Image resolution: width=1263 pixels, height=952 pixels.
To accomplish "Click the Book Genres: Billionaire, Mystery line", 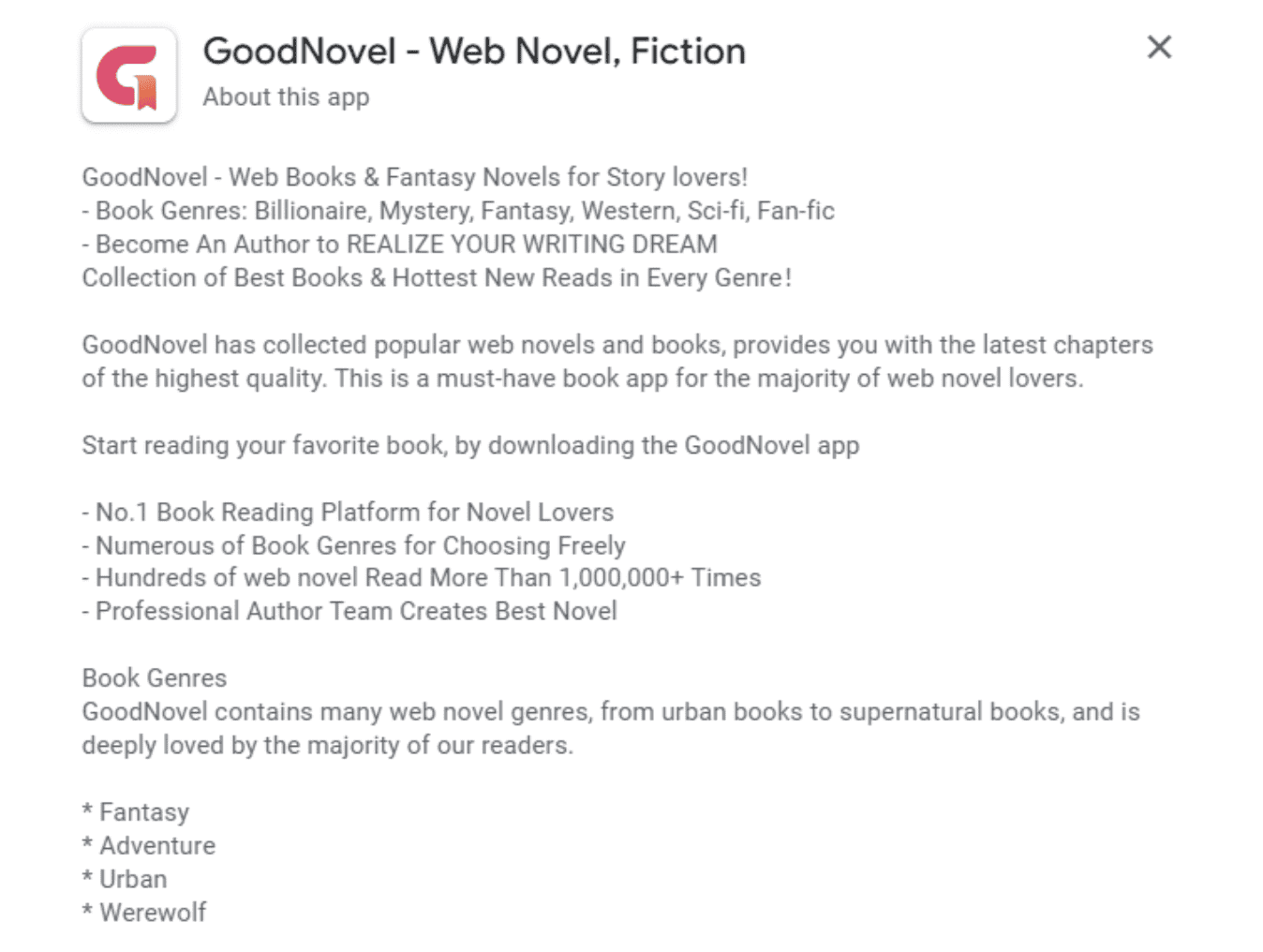I will click(458, 211).
